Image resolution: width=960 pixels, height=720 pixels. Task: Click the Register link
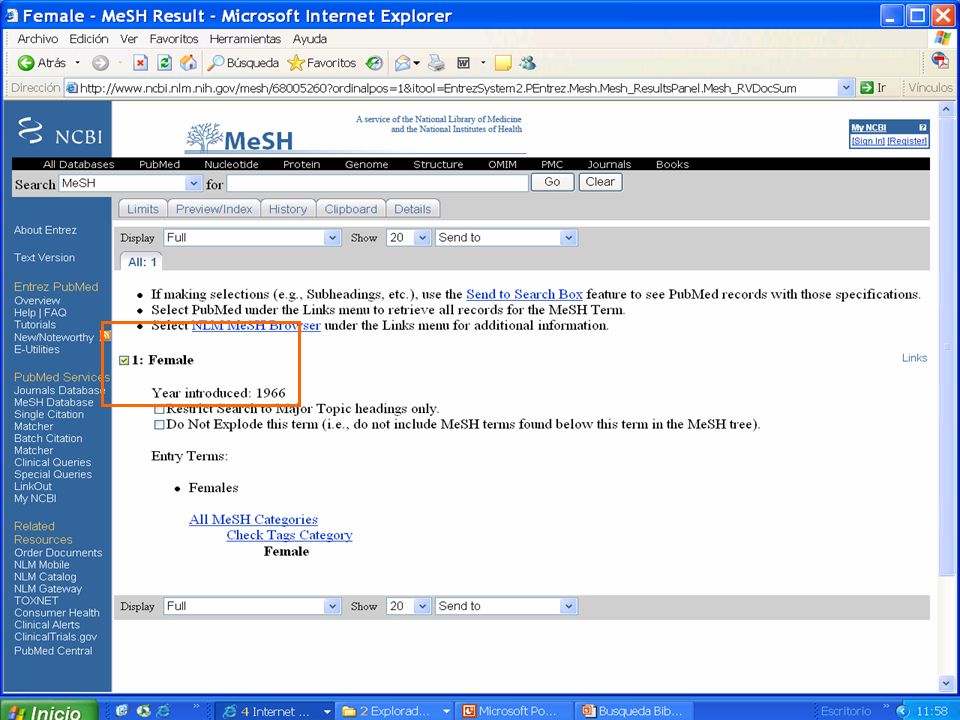[907, 141]
